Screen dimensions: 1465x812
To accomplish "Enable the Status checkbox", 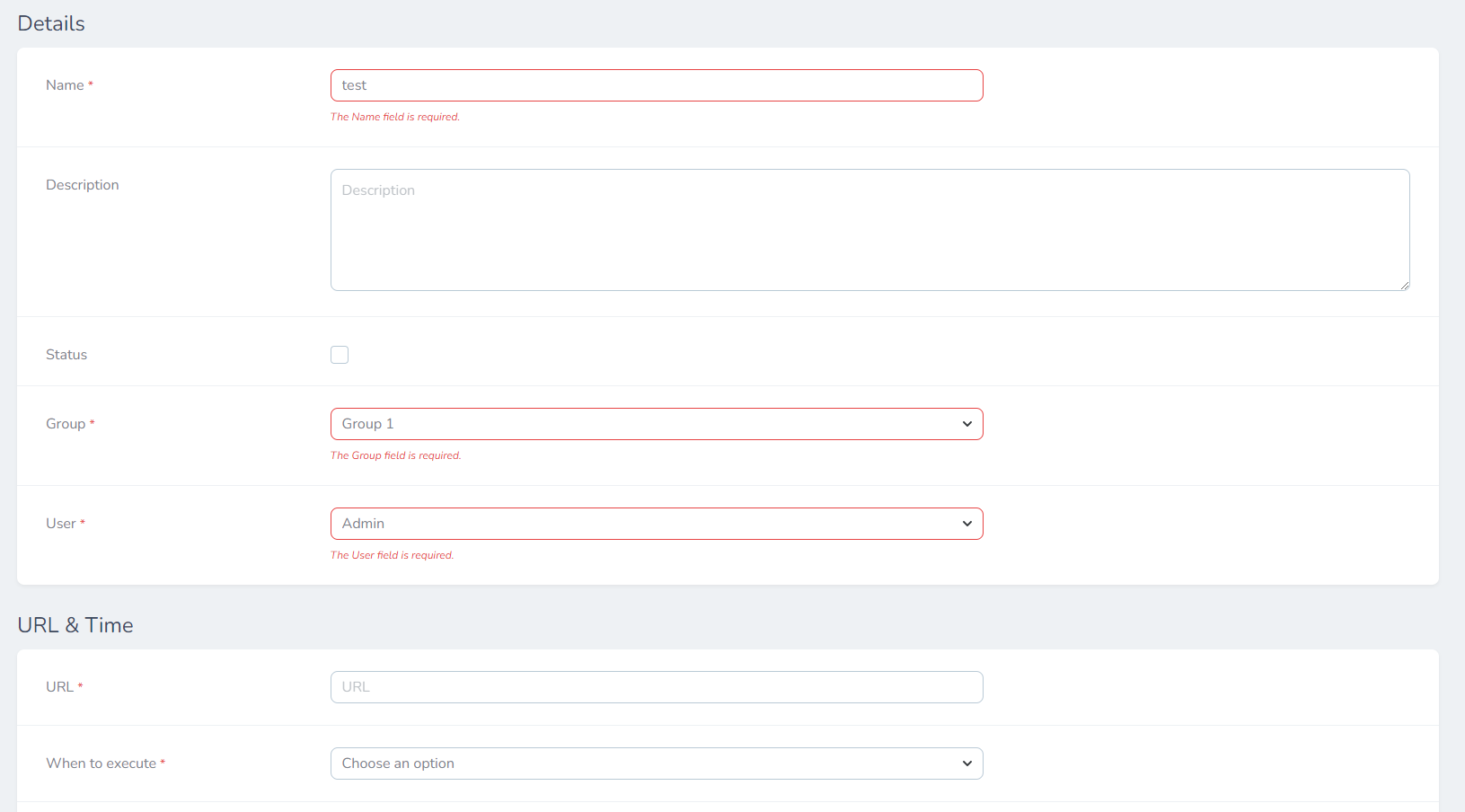I will [340, 354].
